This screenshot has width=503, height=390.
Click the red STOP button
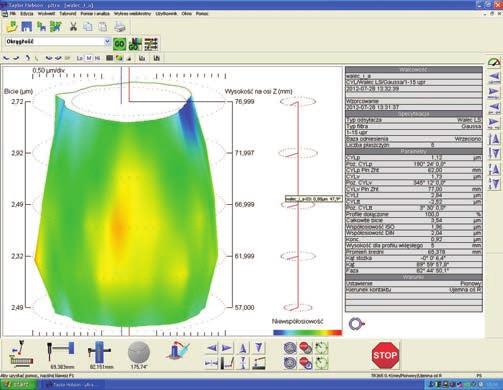tap(385, 355)
